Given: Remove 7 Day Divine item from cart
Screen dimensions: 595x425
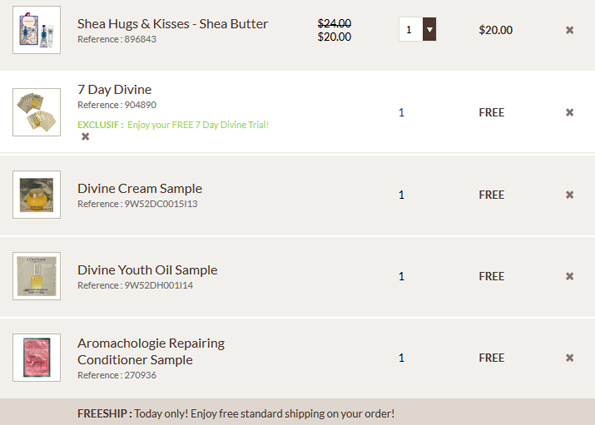Looking at the screenshot, I should [569, 112].
